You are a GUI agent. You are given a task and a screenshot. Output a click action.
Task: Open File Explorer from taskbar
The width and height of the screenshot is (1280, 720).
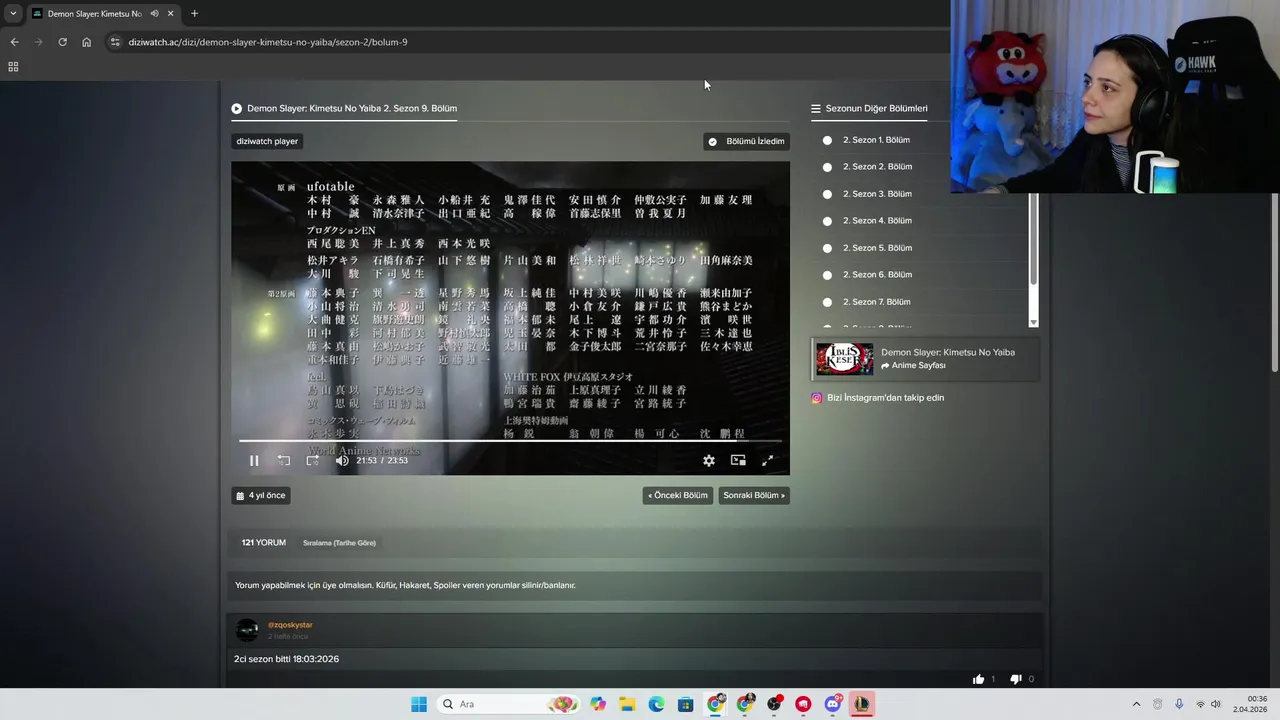pos(627,704)
